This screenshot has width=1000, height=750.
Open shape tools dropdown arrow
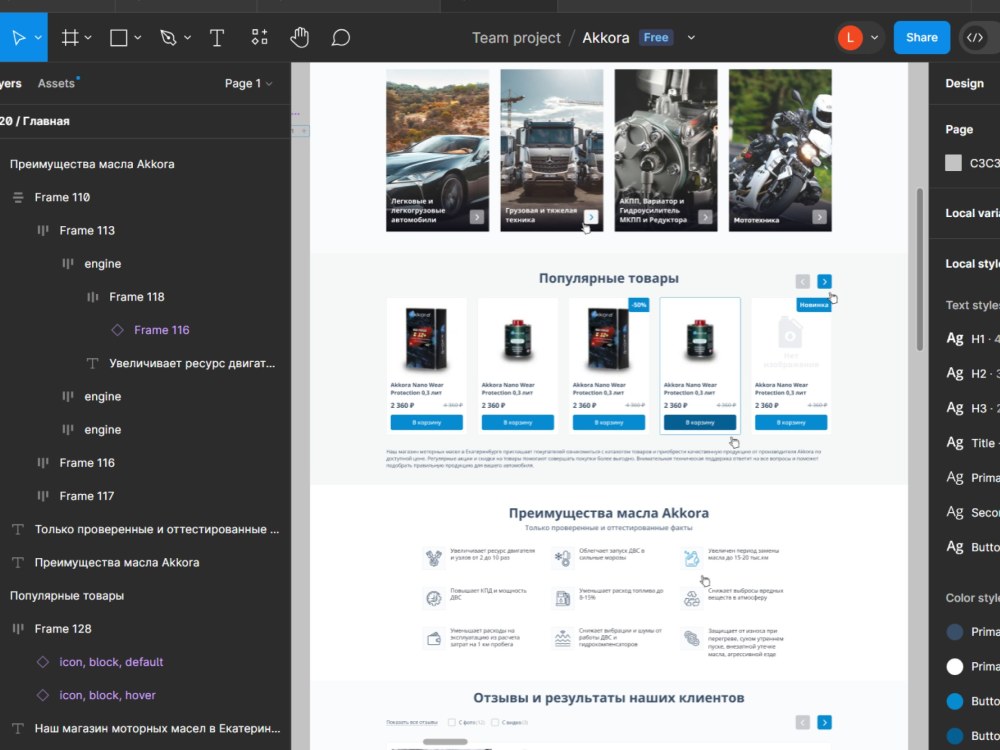[x=138, y=38]
